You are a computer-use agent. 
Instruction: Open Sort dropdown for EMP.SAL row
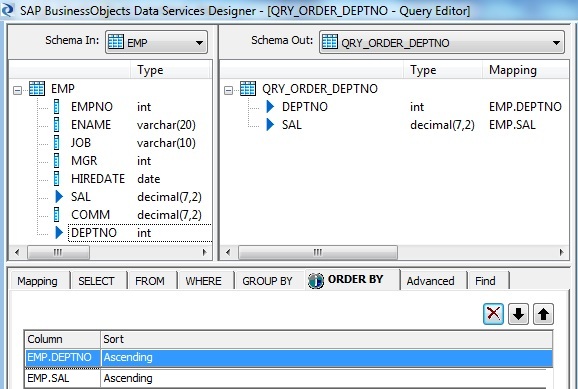326,378
